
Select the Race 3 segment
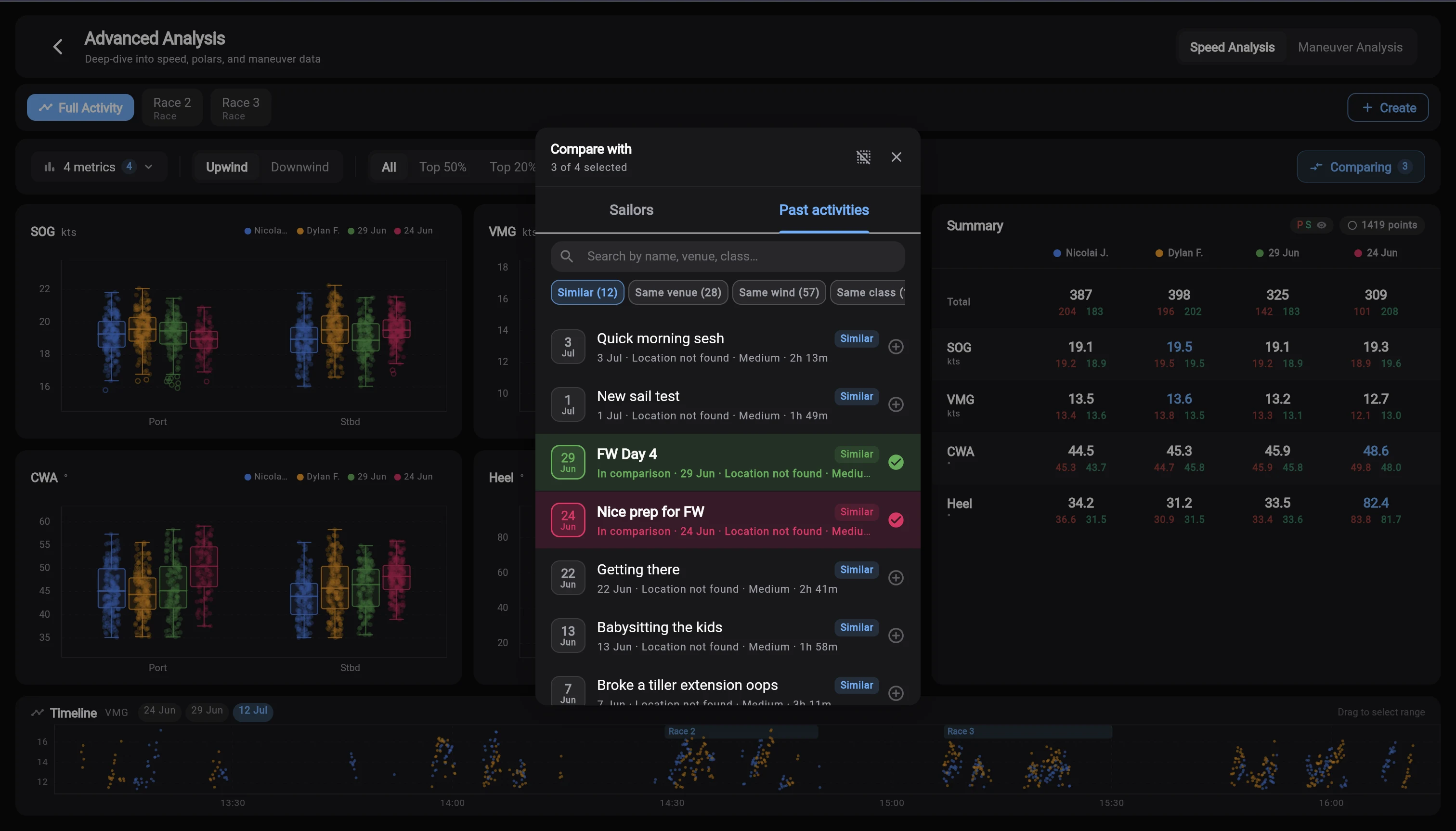tap(240, 107)
